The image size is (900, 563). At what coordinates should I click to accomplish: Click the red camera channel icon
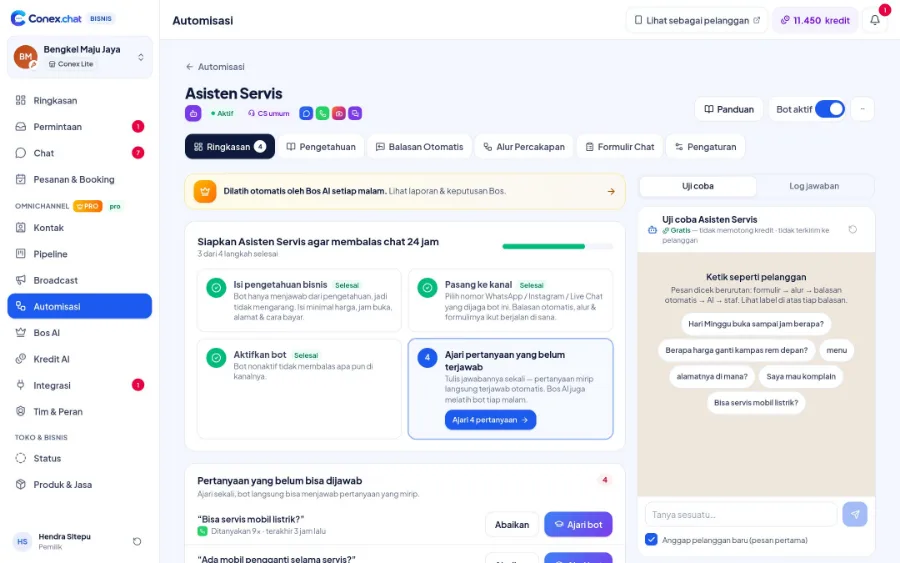click(x=339, y=114)
